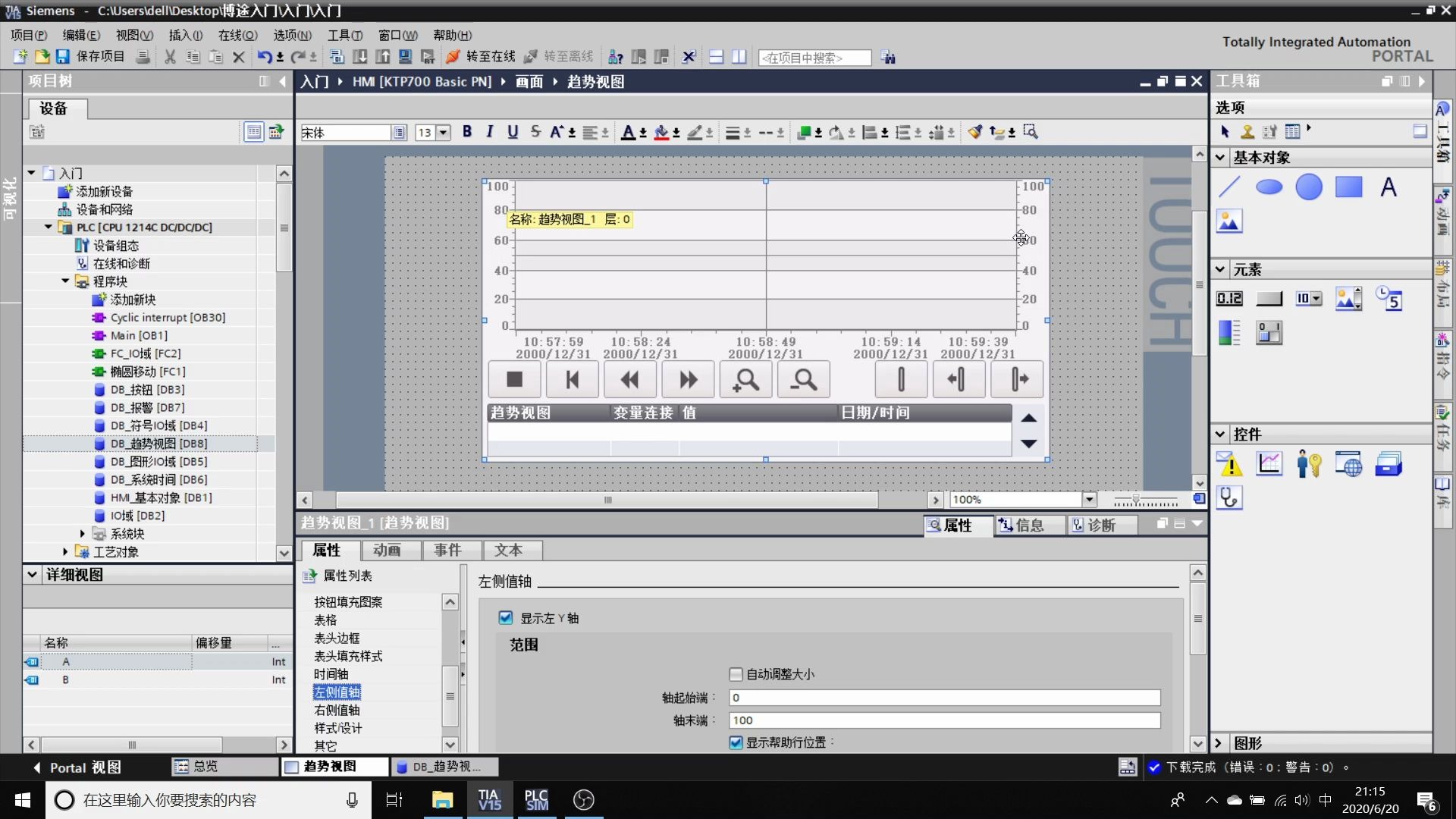The image size is (1456, 819).
Task: Select the Graphic view object
Action: [x=1229, y=221]
